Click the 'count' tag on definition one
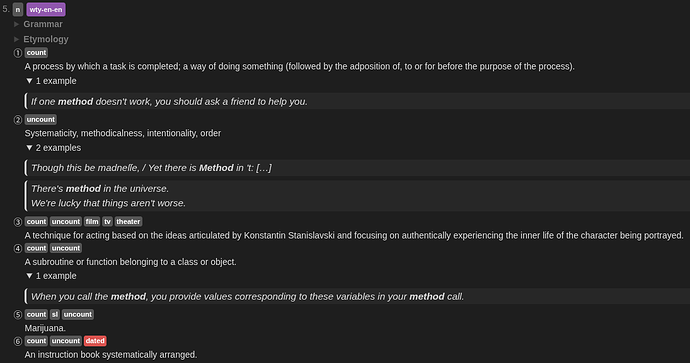 coord(36,53)
